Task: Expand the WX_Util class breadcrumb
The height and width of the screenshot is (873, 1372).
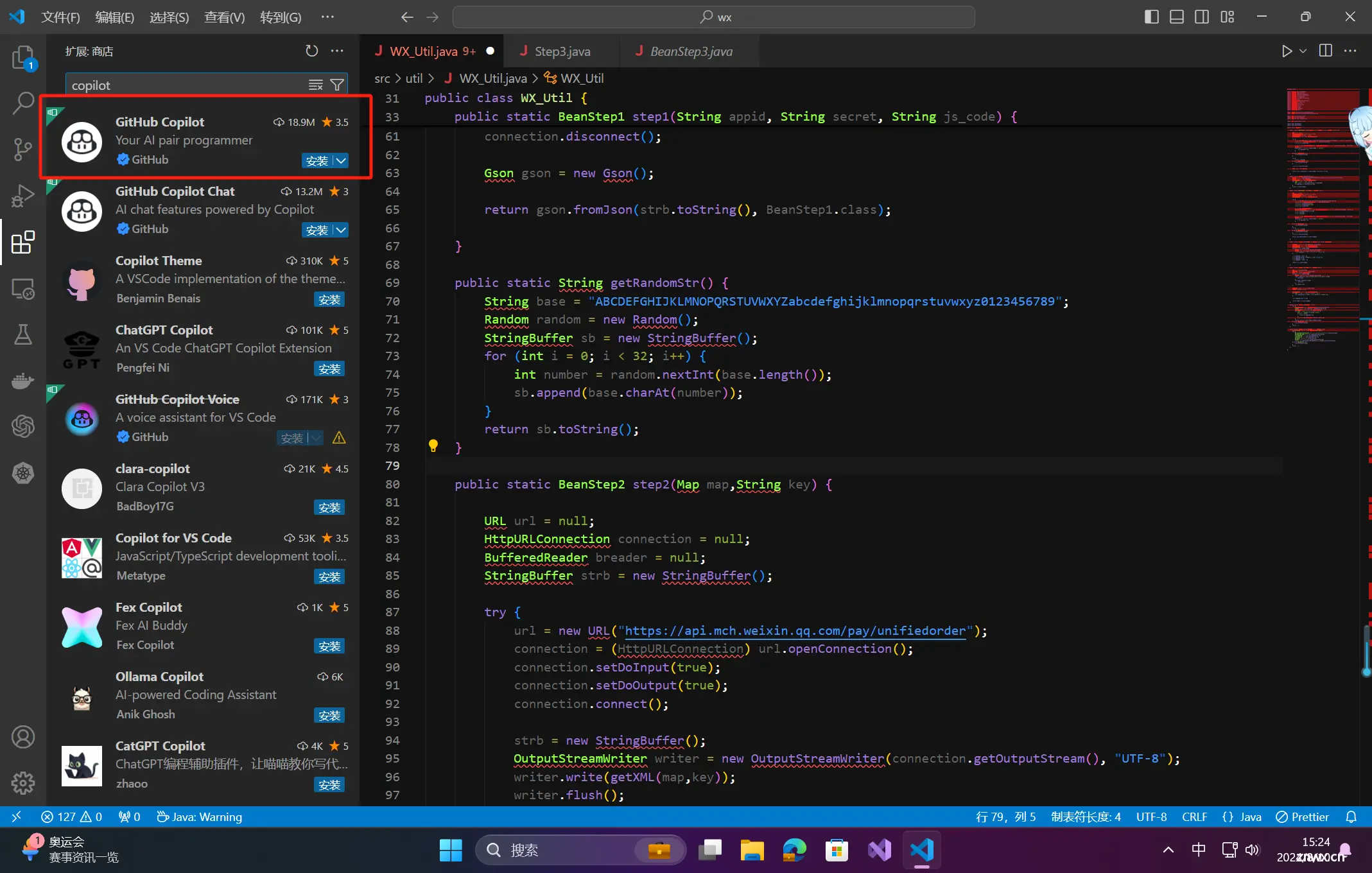Action: coord(574,78)
